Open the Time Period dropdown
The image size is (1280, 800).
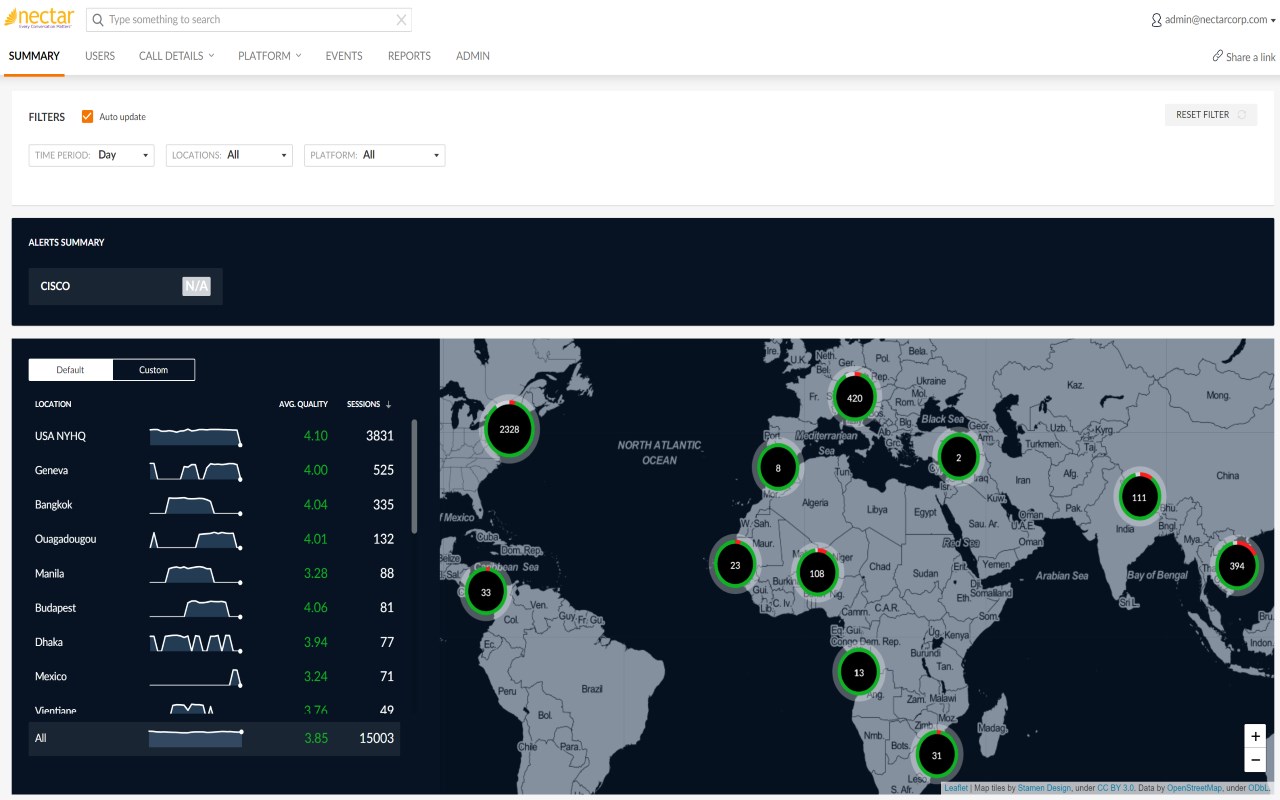coord(92,155)
